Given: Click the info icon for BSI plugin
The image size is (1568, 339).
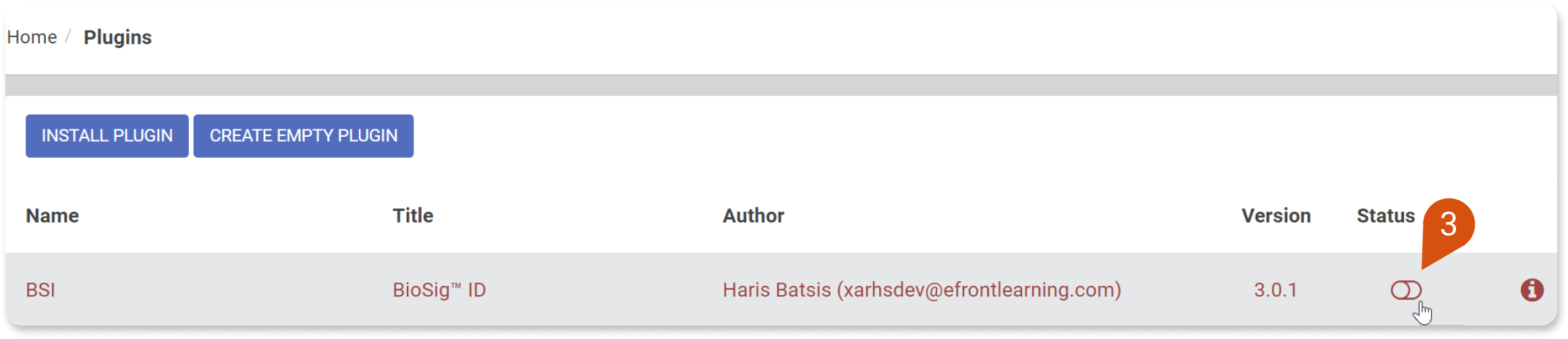Looking at the screenshot, I should coord(1532,290).
